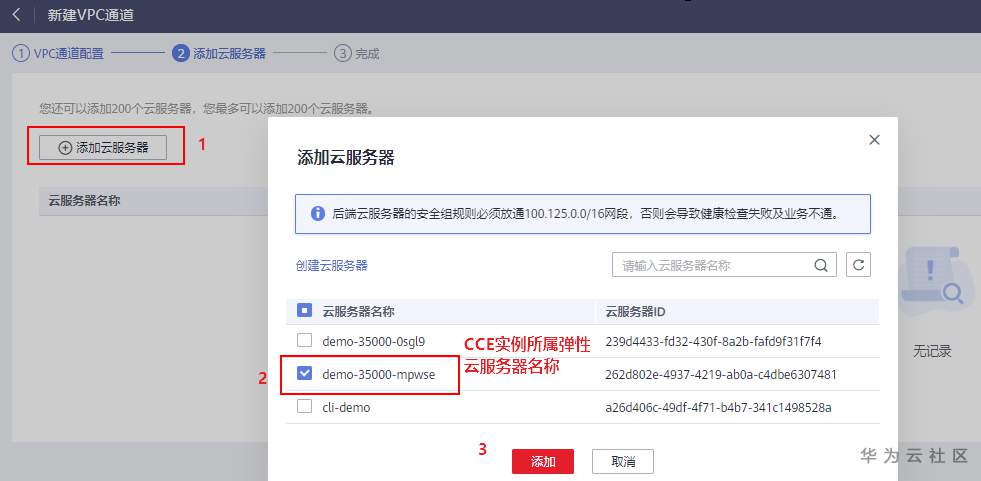Click server name cli-demo
This screenshot has height=481, width=981.
tap(346, 407)
